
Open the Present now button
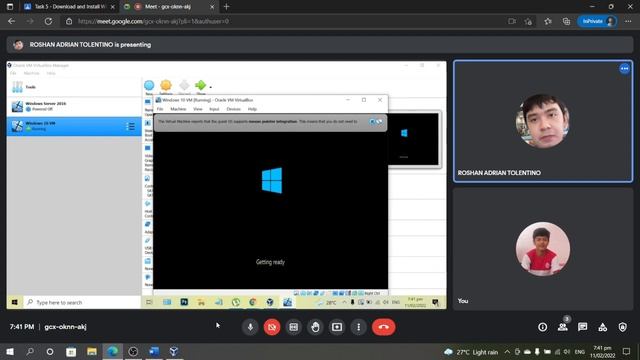[x=337, y=327]
